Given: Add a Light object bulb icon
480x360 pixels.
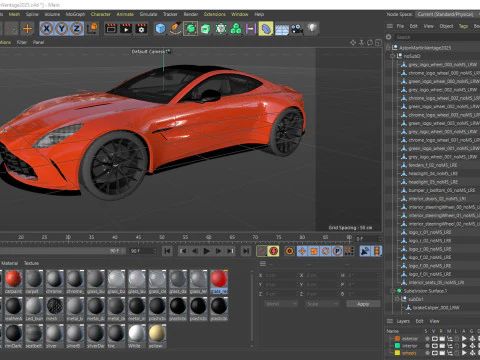Looking at the screenshot, I should click(312, 29).
